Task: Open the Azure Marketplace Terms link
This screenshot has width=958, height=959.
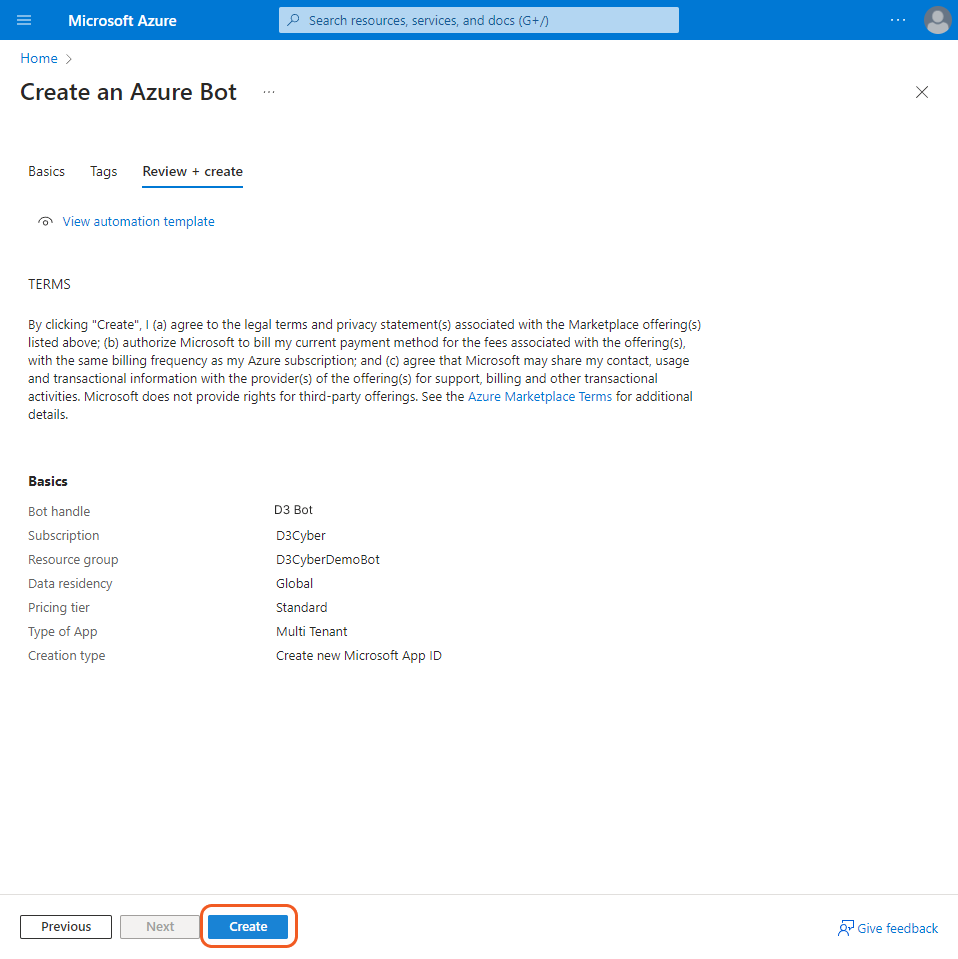Action: 540,396
